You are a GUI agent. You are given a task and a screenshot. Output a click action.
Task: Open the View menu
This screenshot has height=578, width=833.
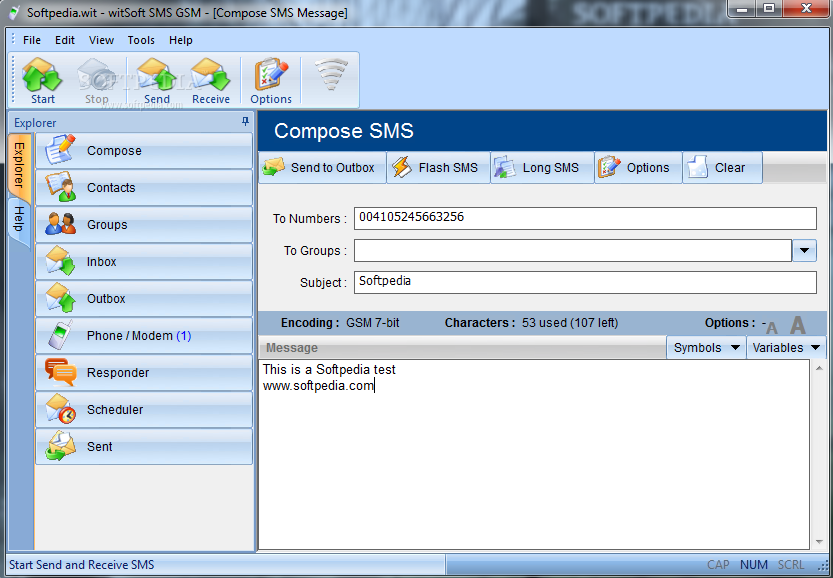point(101,40)
